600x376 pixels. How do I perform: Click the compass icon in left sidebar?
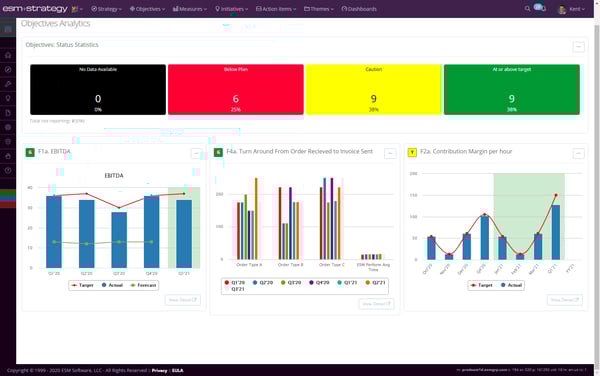tap(8, 70)
